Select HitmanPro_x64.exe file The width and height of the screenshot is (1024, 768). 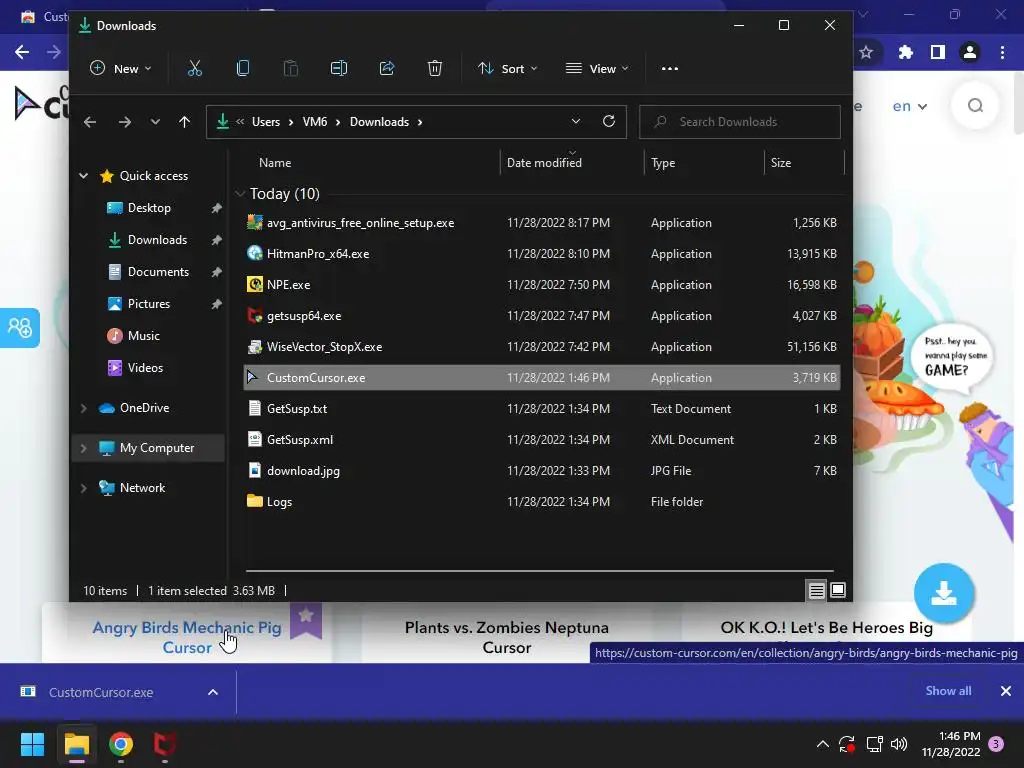pyautogui.click(x=541, y=254)
